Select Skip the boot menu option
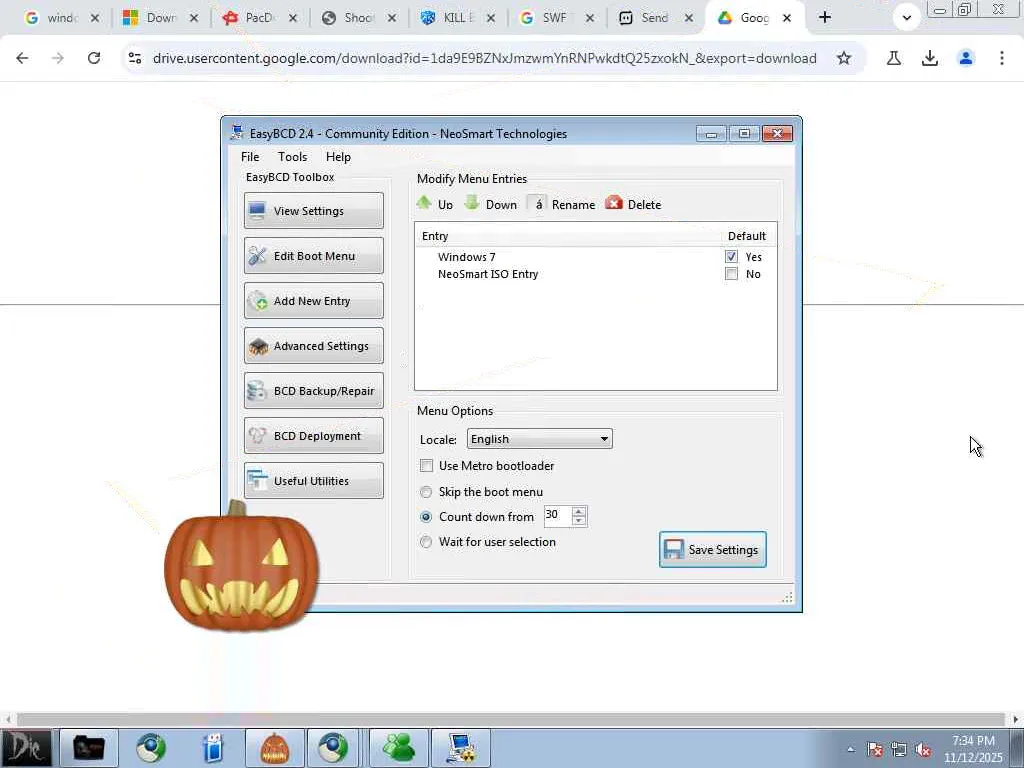The width and height of the screenshot is (1024, 768). [x=426, y=492]
